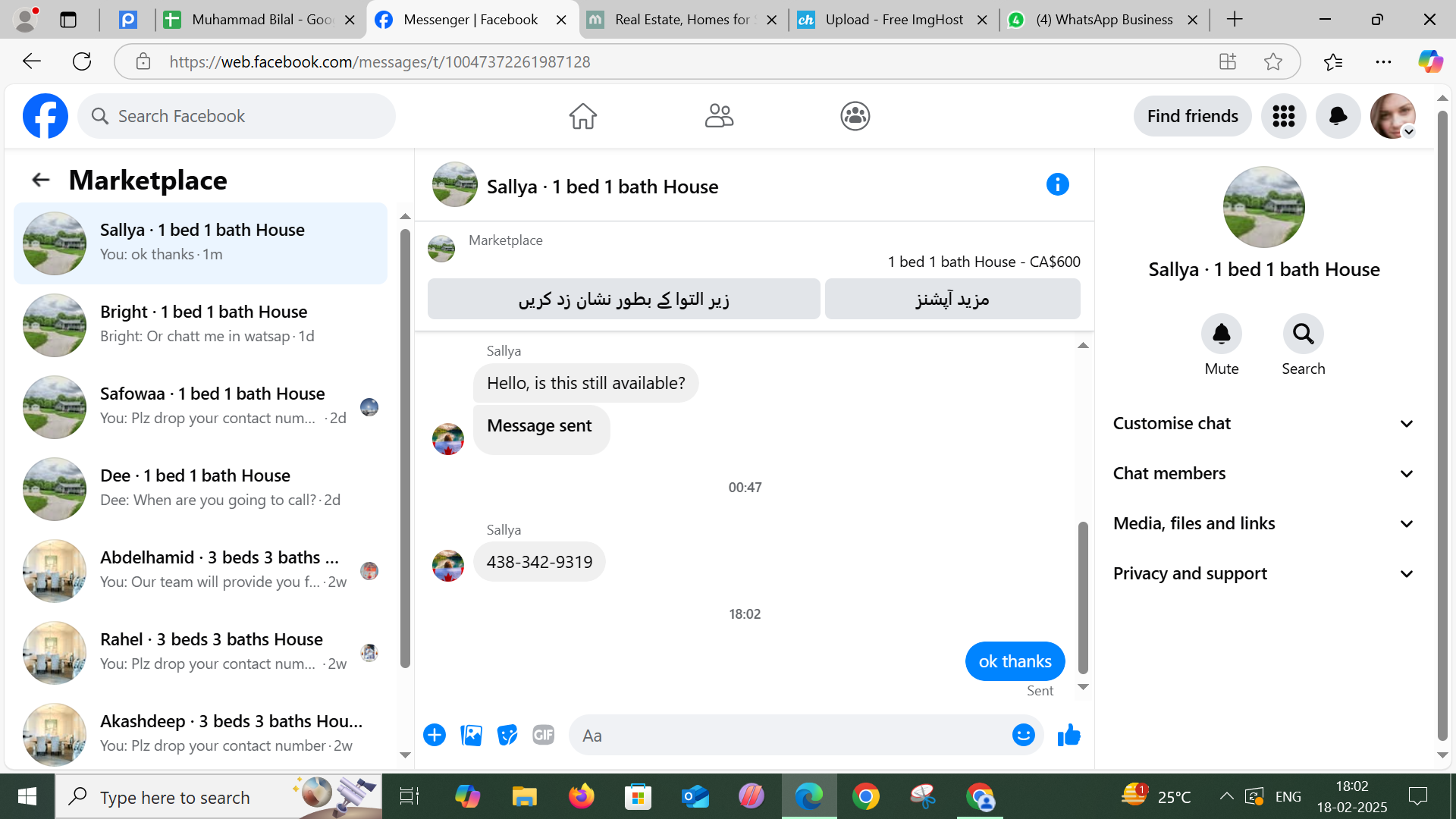The image size is (1456, 819).
Task: Expand Media, files and links
Action: coord(1263,523)
